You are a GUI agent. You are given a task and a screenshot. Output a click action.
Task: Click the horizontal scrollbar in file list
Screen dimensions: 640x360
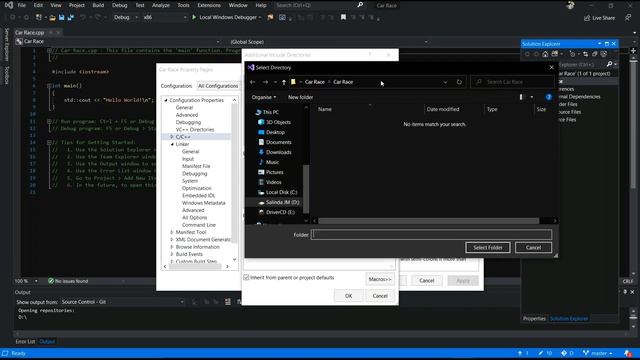click(x=429, y=221)
